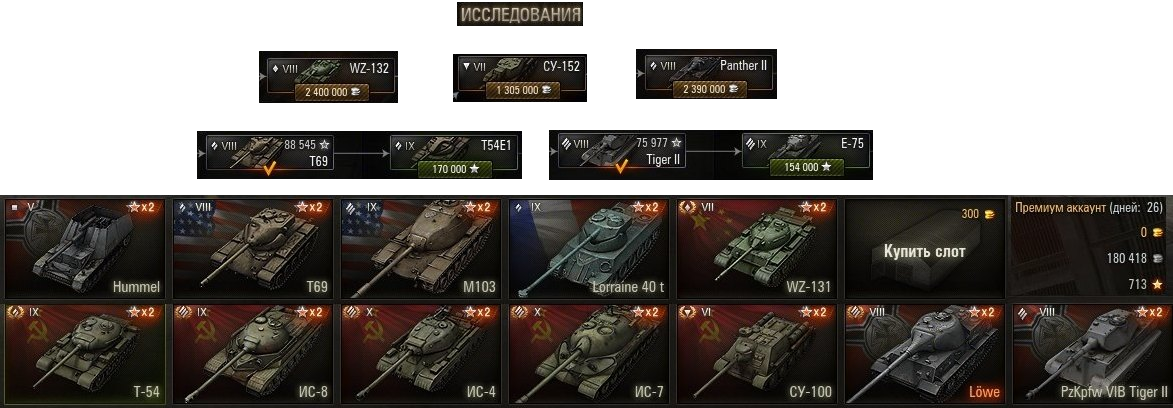
Task: Click the 1 305 000 price on СУ-152
Action: (519, 90)
